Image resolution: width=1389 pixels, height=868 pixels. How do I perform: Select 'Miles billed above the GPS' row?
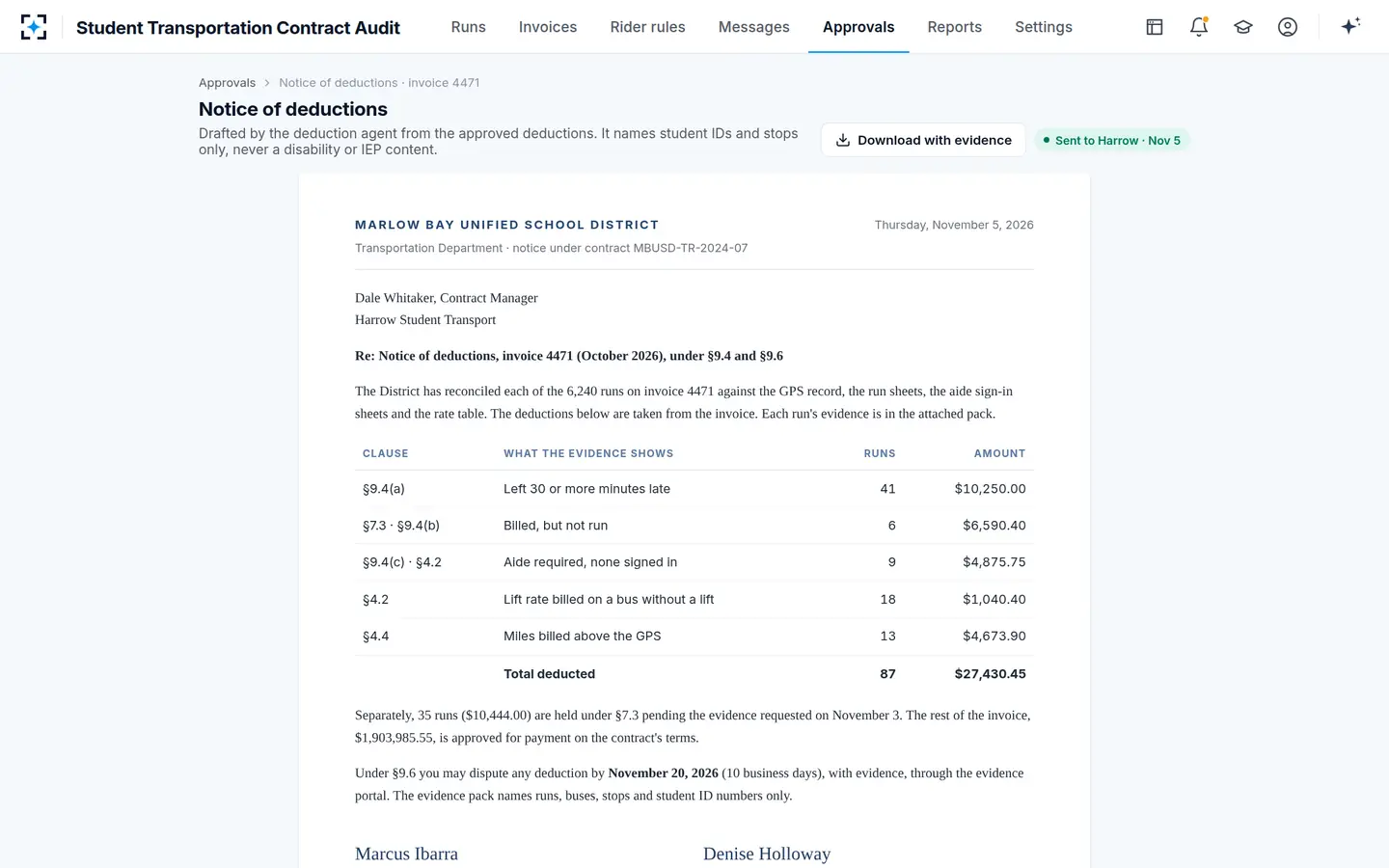tap(694, 637)
